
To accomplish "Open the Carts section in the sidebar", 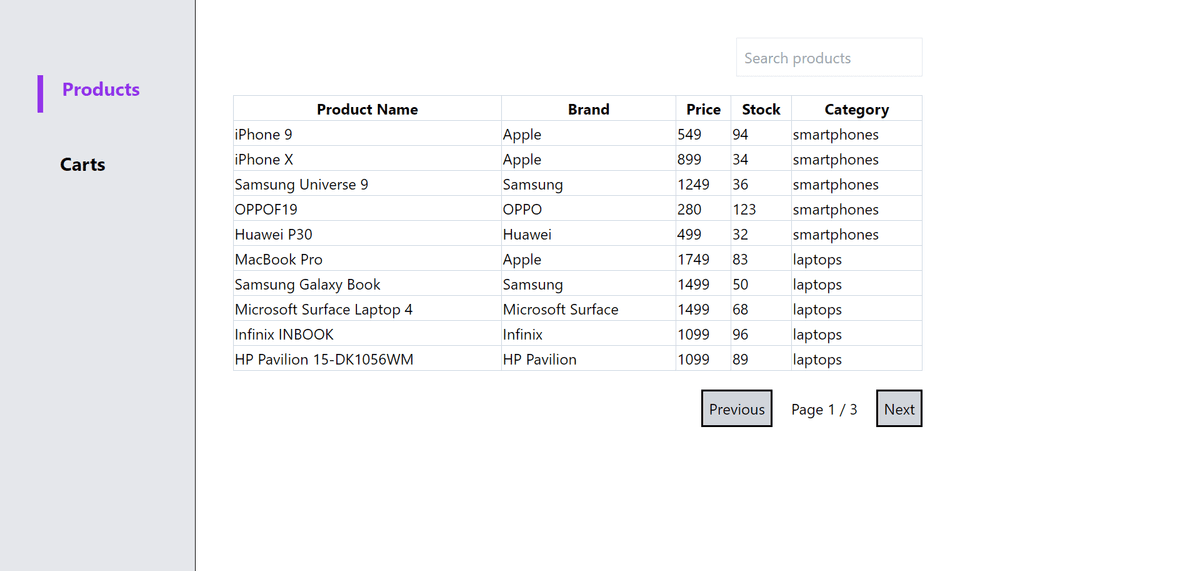I will [x=82, y=164].
